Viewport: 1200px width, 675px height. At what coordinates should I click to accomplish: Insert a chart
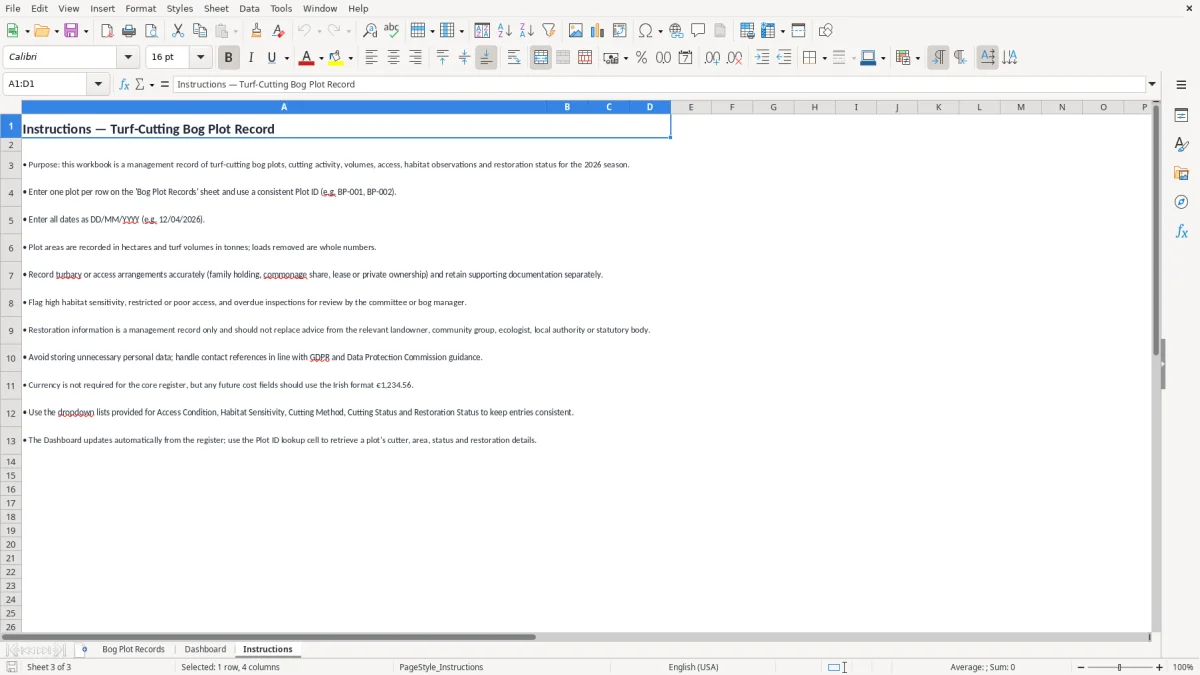[x=598, y=31]
